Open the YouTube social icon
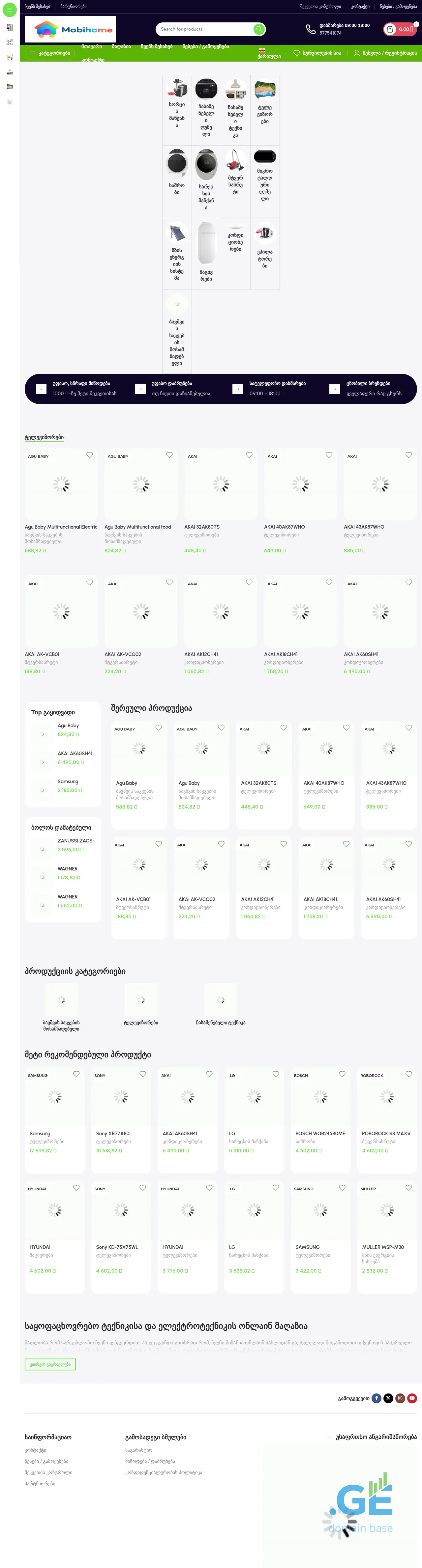Viewport: 422px width, 1568px height. pyautogui.click(x=412, y=1398)
